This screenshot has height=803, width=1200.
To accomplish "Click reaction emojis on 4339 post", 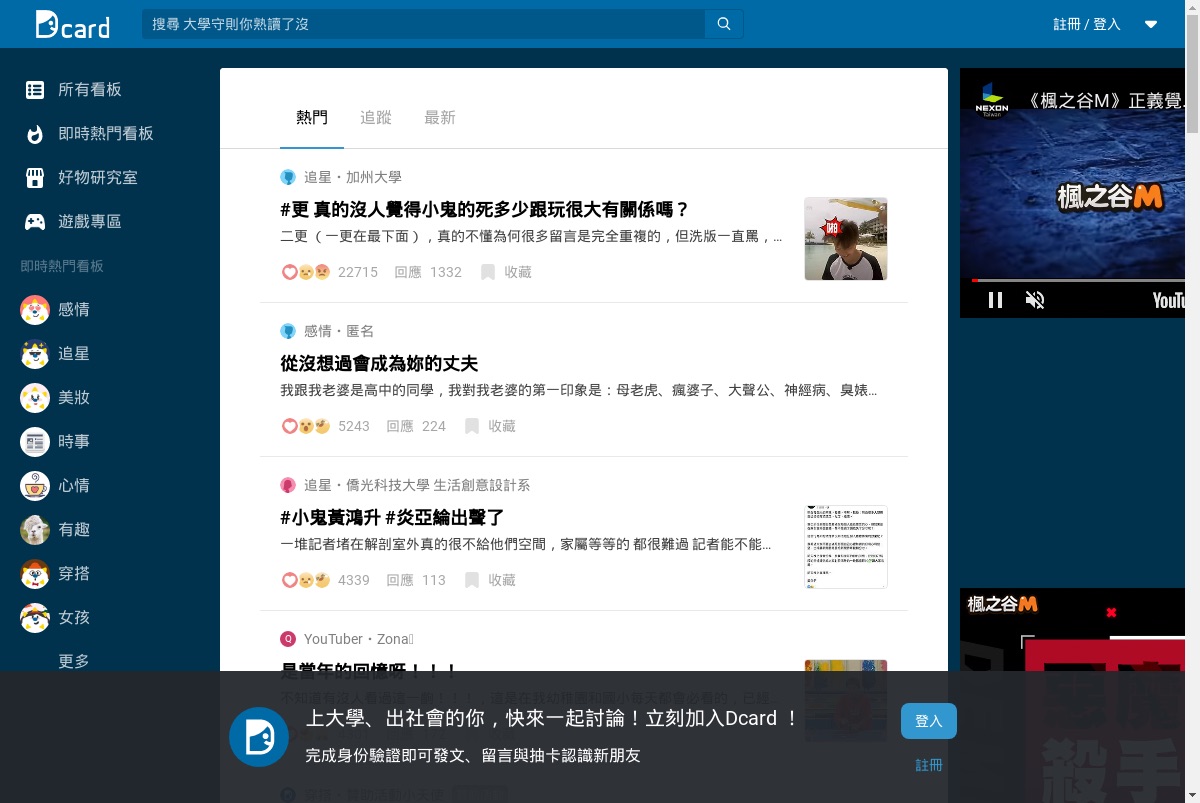I will pyautogui.click(x=306, y=580).
